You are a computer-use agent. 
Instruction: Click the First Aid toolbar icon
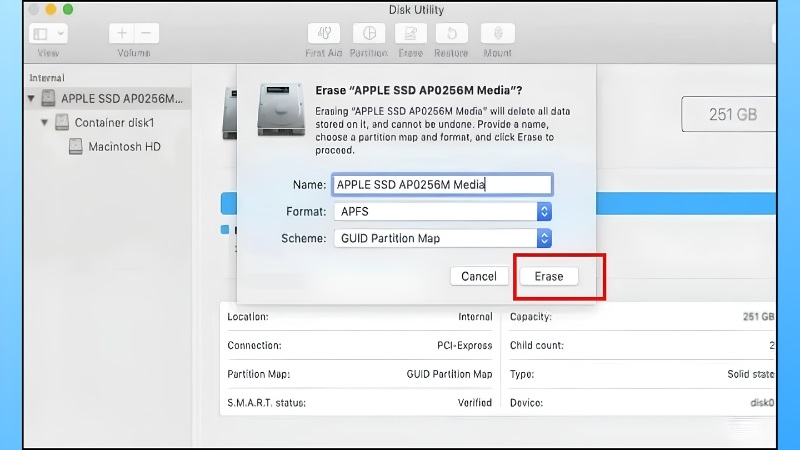[323, 34]
